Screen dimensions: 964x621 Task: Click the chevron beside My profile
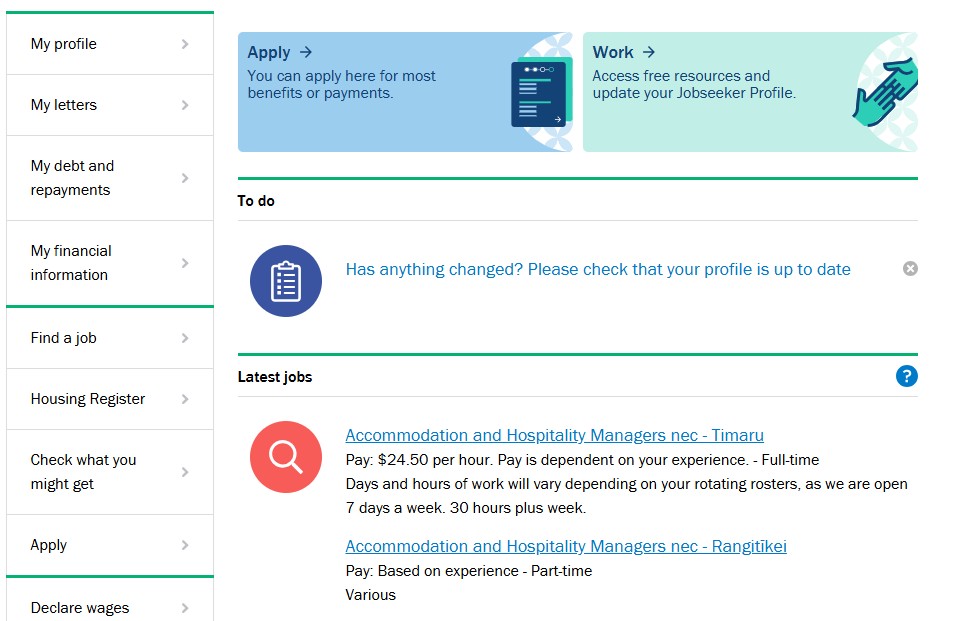[x=185, y=44]
